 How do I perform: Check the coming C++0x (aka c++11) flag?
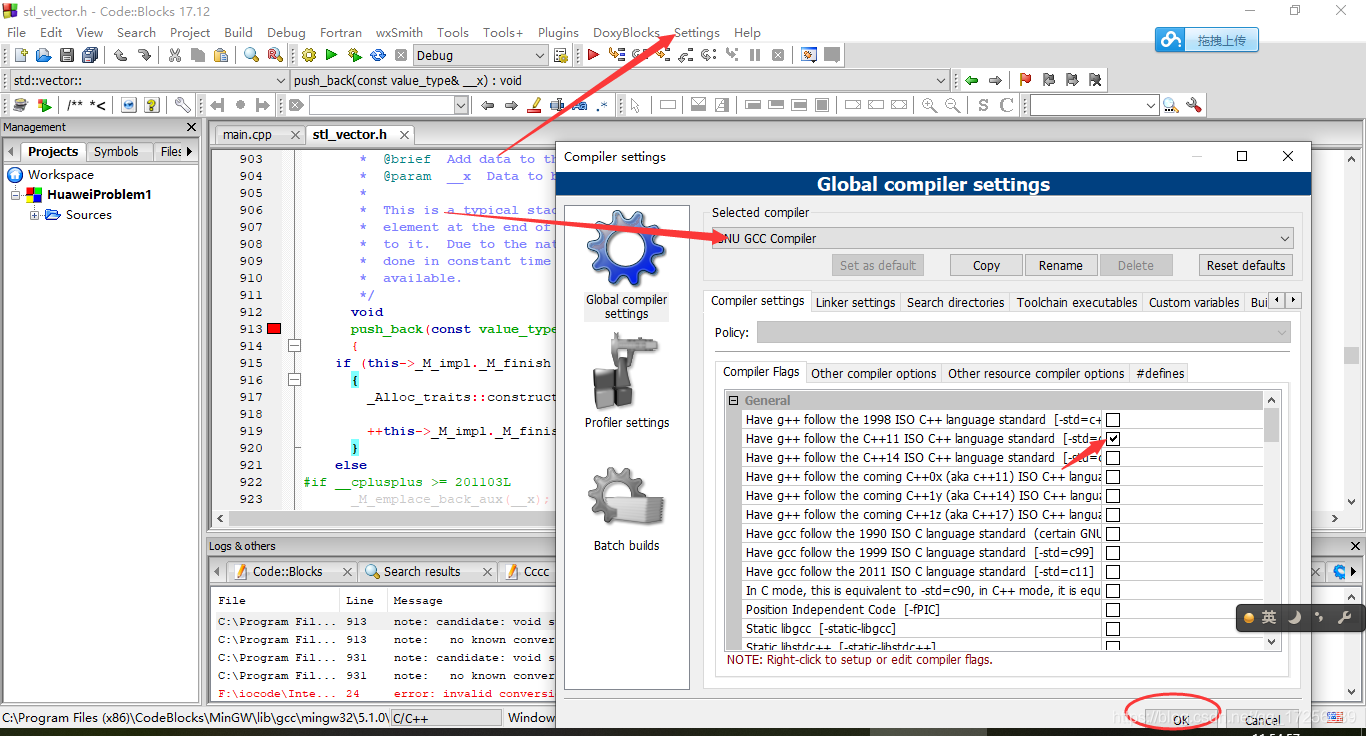click(x=1113, y=477)
